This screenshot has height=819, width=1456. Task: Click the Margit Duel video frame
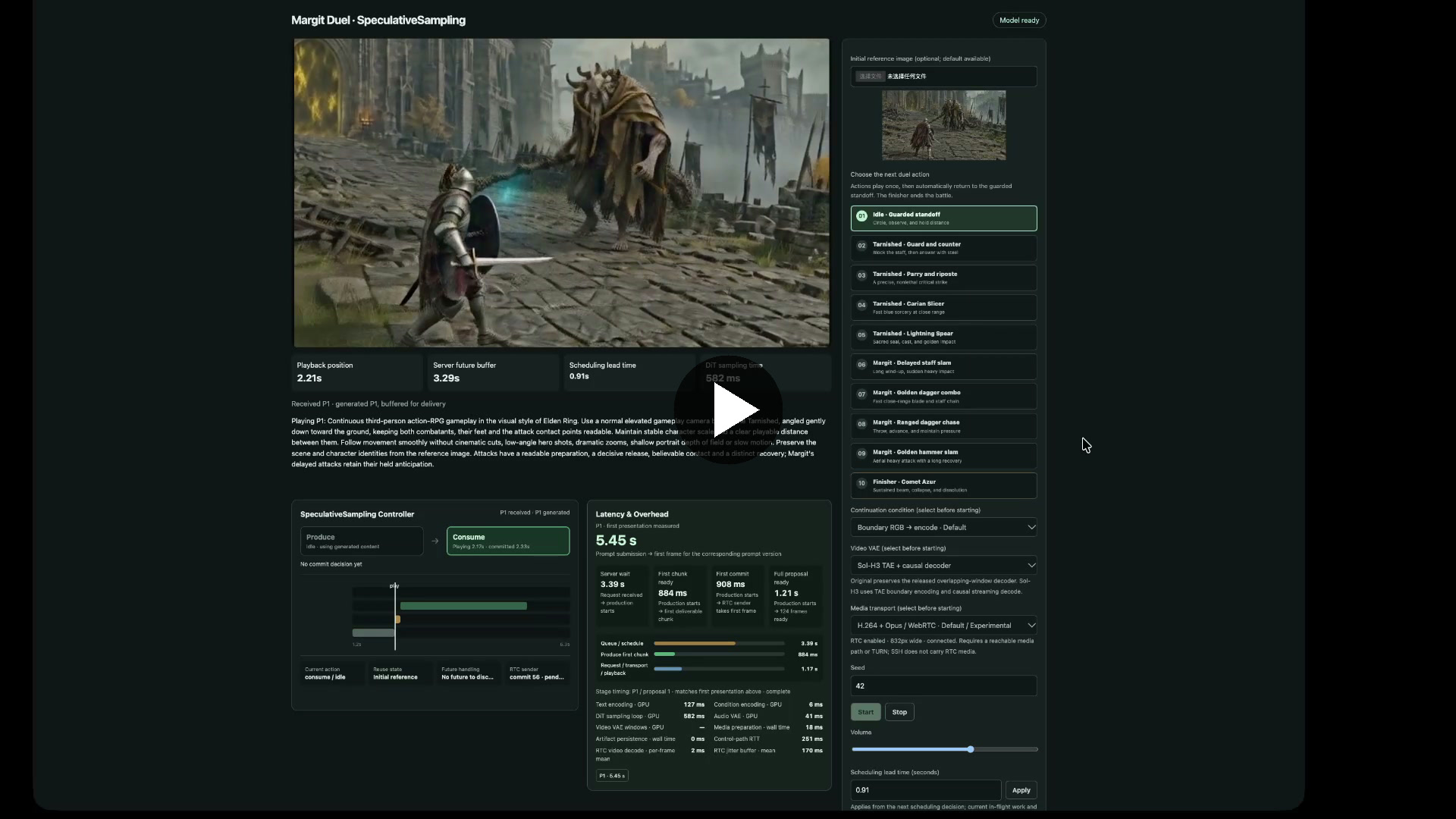[561, 193]
